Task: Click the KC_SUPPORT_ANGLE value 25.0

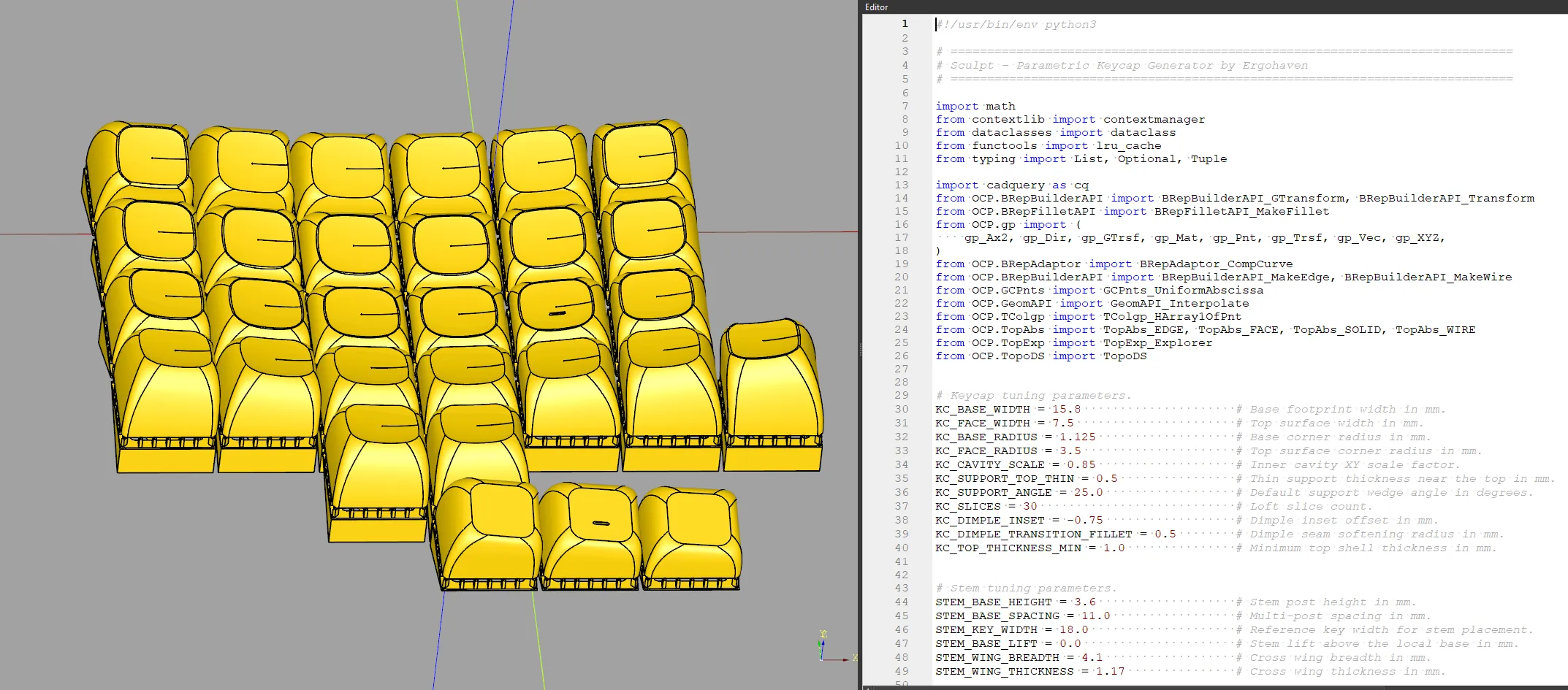Action: (x=1088, y=493)
